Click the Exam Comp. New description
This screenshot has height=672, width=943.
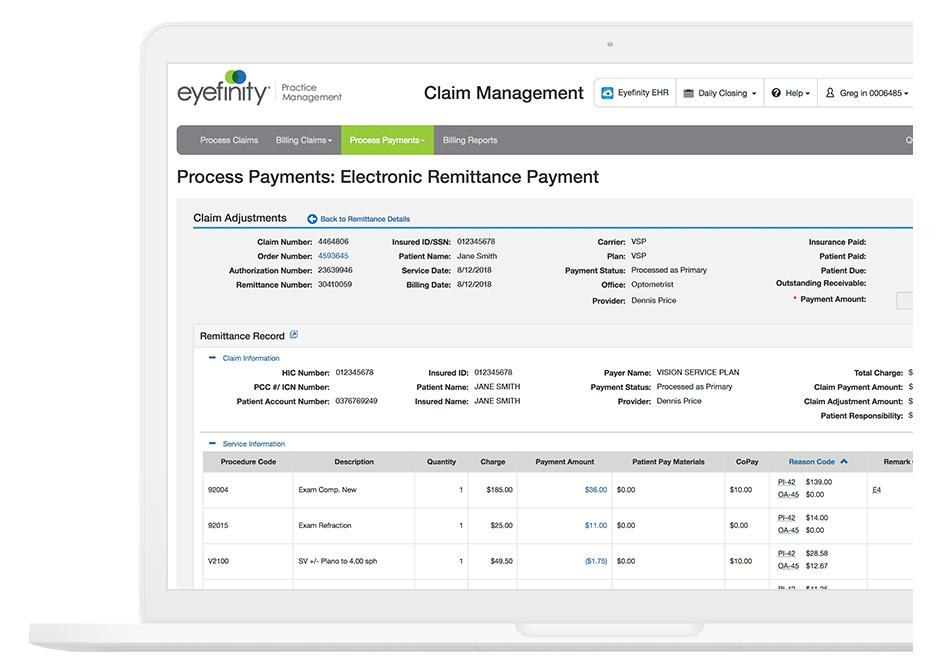327,490
